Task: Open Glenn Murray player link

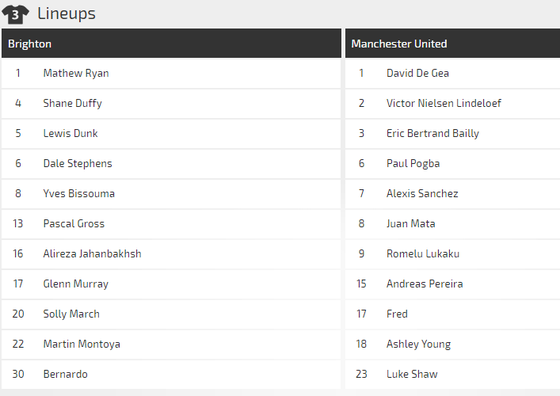Action: [75, 284]
